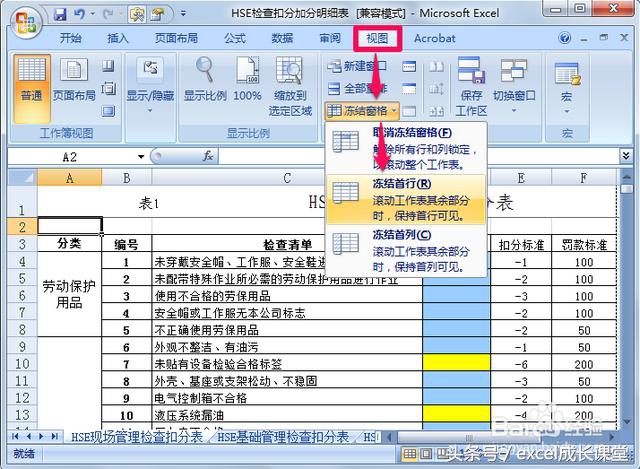Collapse the 冻结窗格 freeze panes dropdown
The width and height of the screenshot is (640, 469).
[364, 110]
